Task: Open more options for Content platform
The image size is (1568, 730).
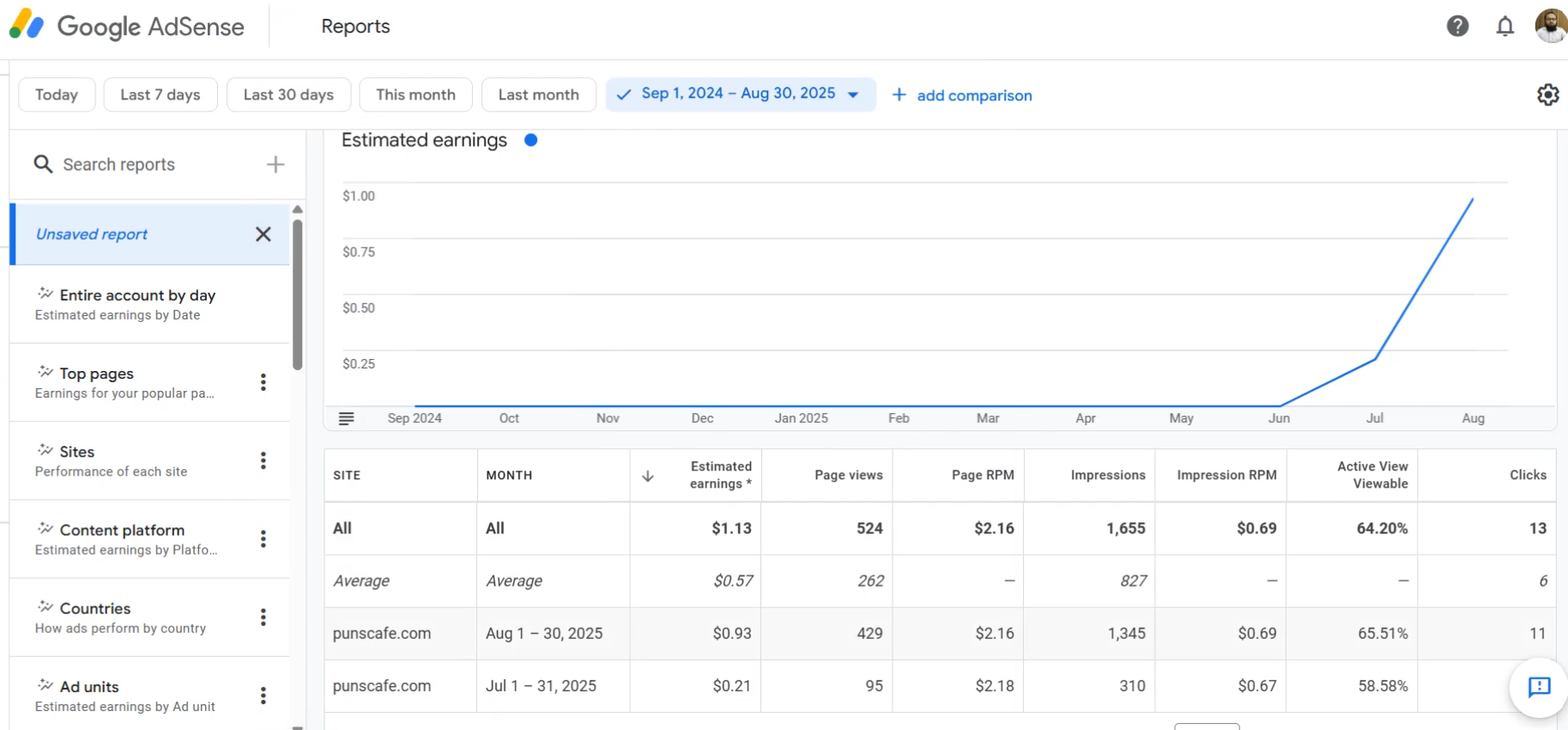Action: tap(263, 538)
